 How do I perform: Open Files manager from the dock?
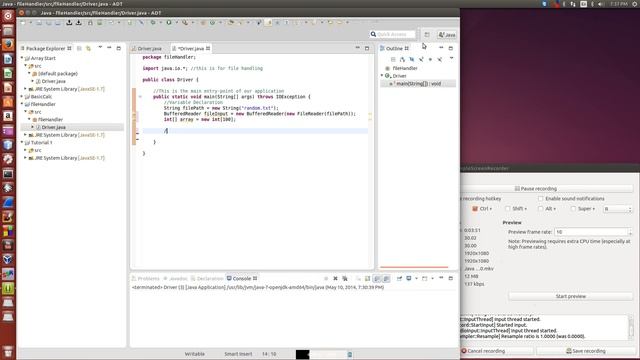(x=8, y=30)
